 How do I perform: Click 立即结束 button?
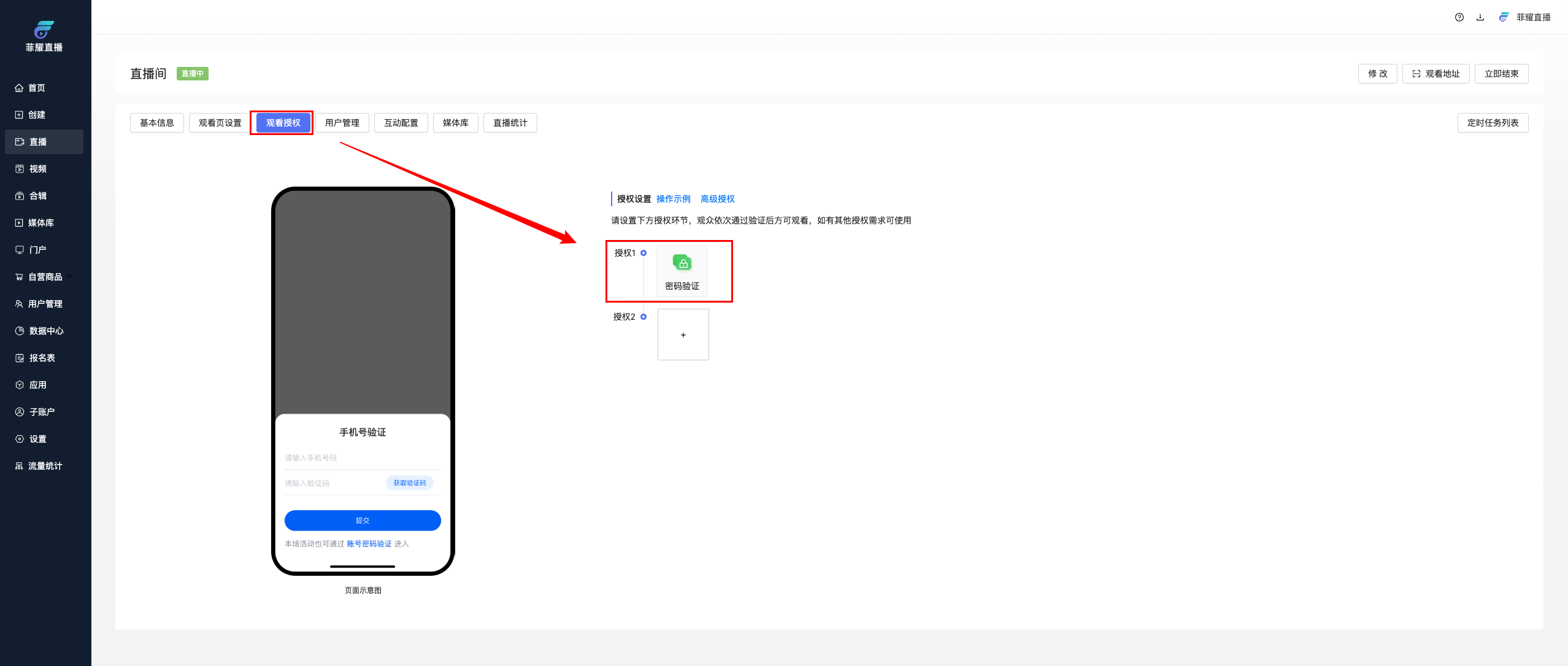1501,74
